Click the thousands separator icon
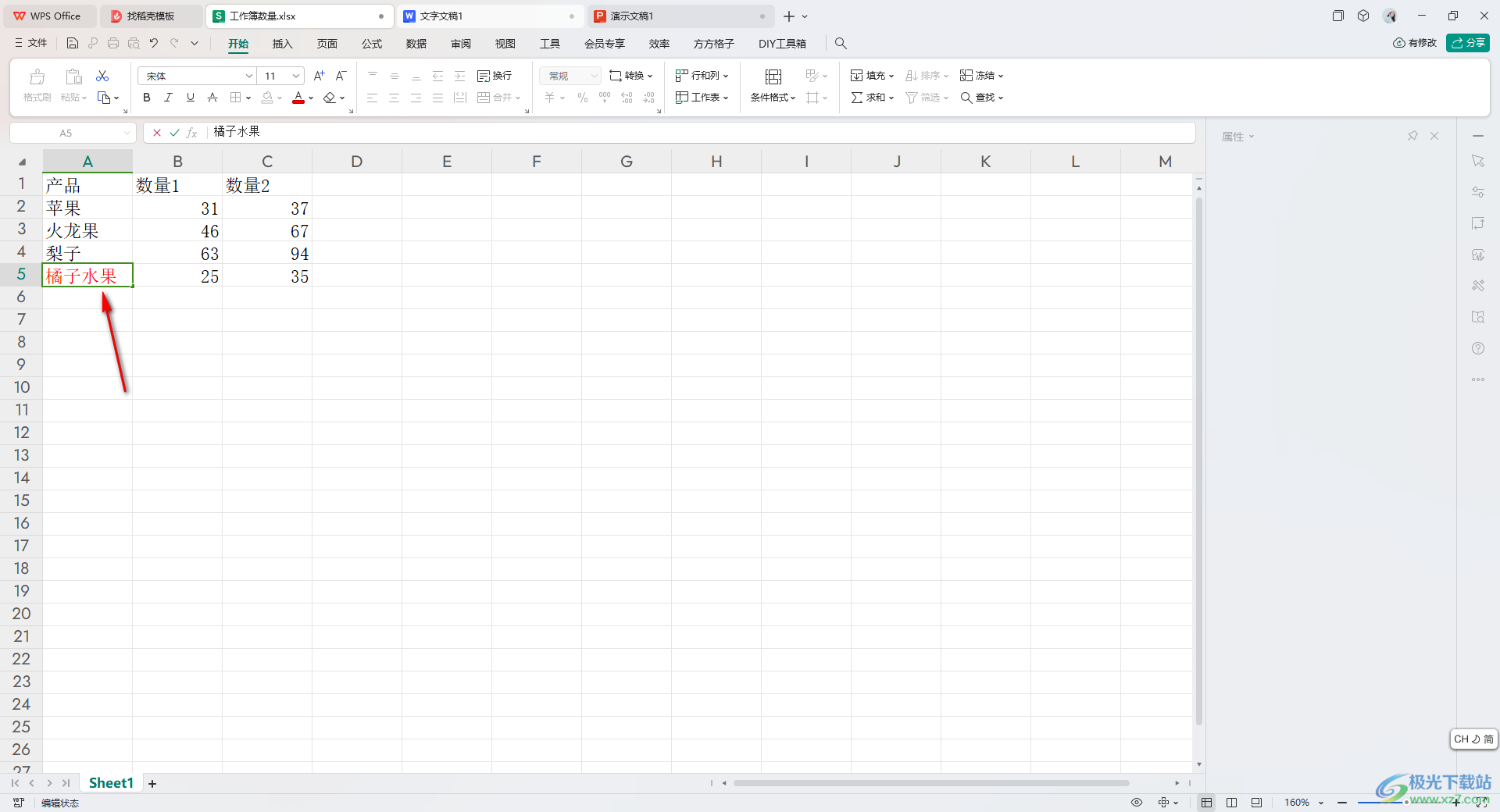The width and height of the screenshot is (1500, 812). point(605,98)
